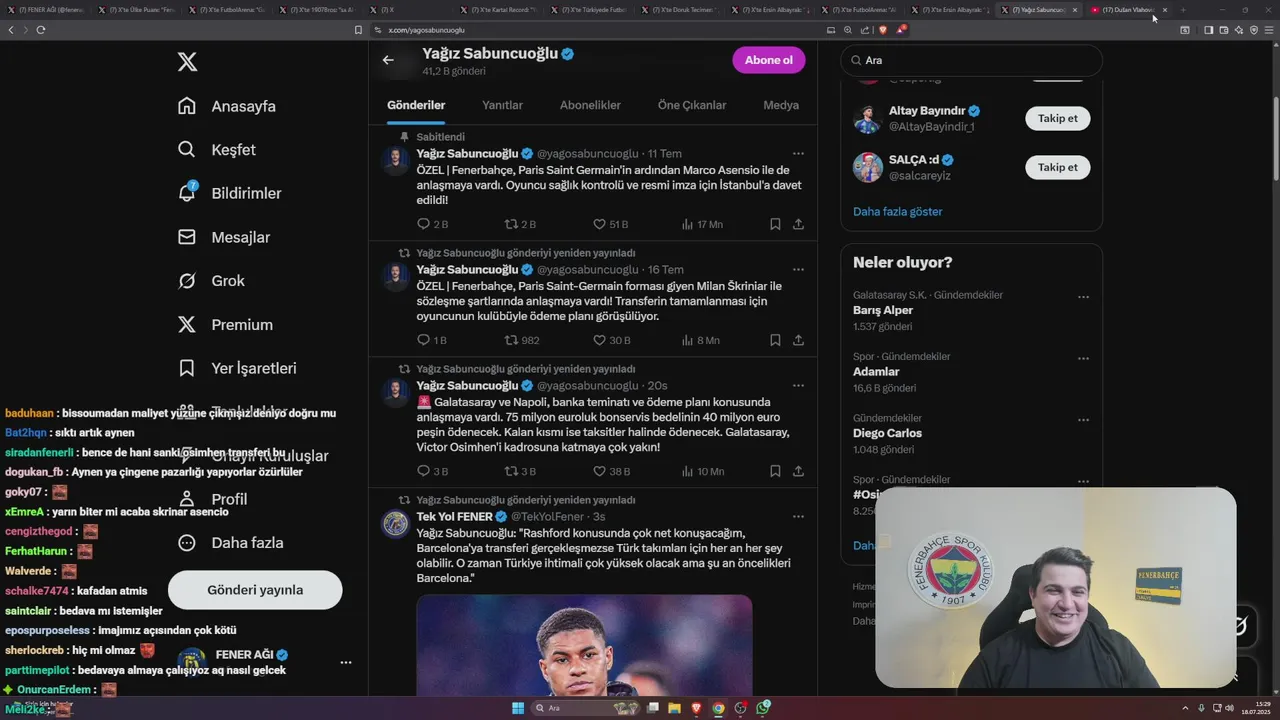Screen dimensions: 1280x720
Task: Share the Osimhen Galatasaray post
Action: [798, 471]
